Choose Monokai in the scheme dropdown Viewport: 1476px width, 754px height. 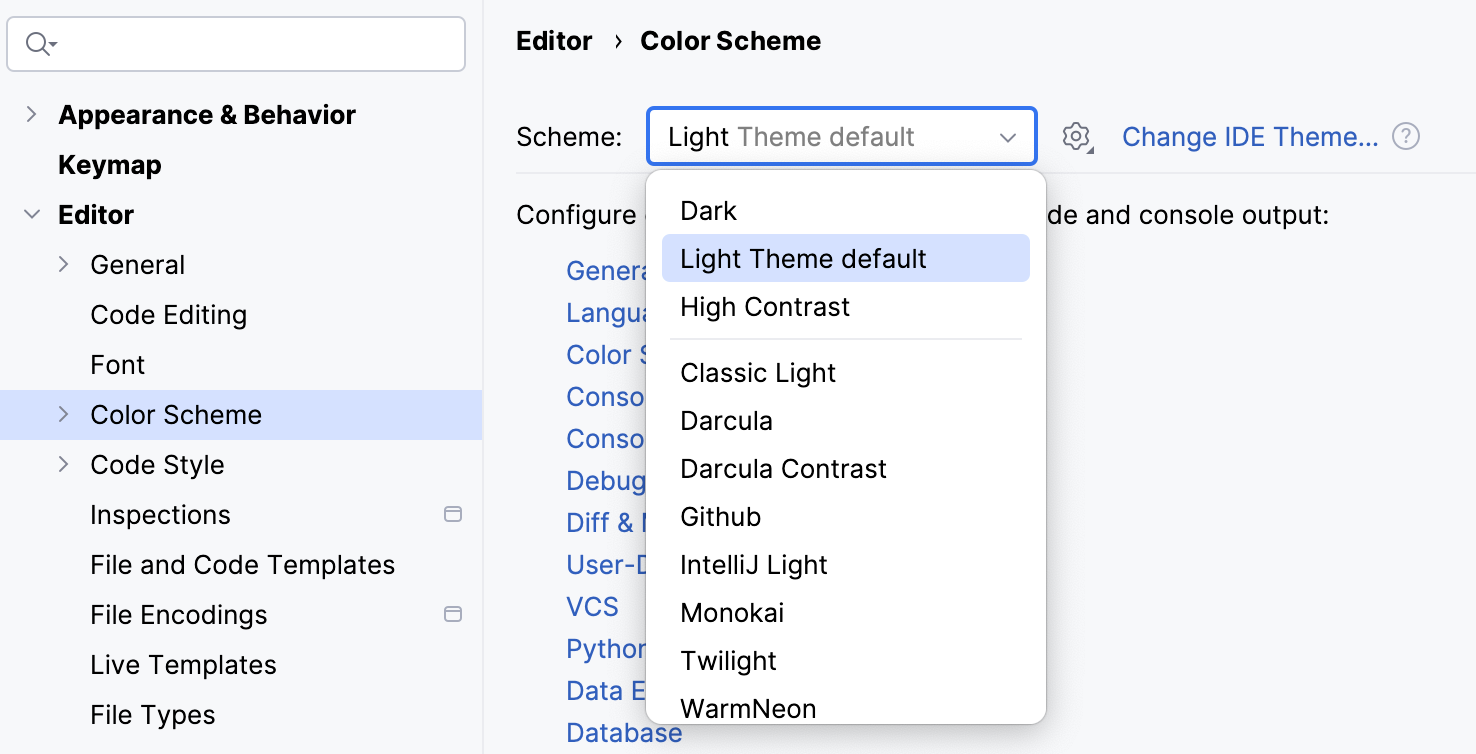click(x=731, y=612)
